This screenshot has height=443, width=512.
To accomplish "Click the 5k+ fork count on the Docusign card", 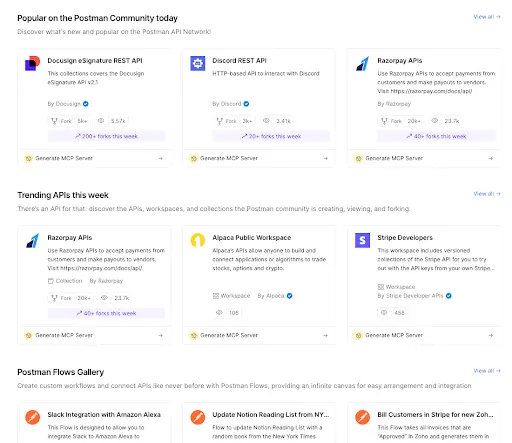I will coord(82,121).
